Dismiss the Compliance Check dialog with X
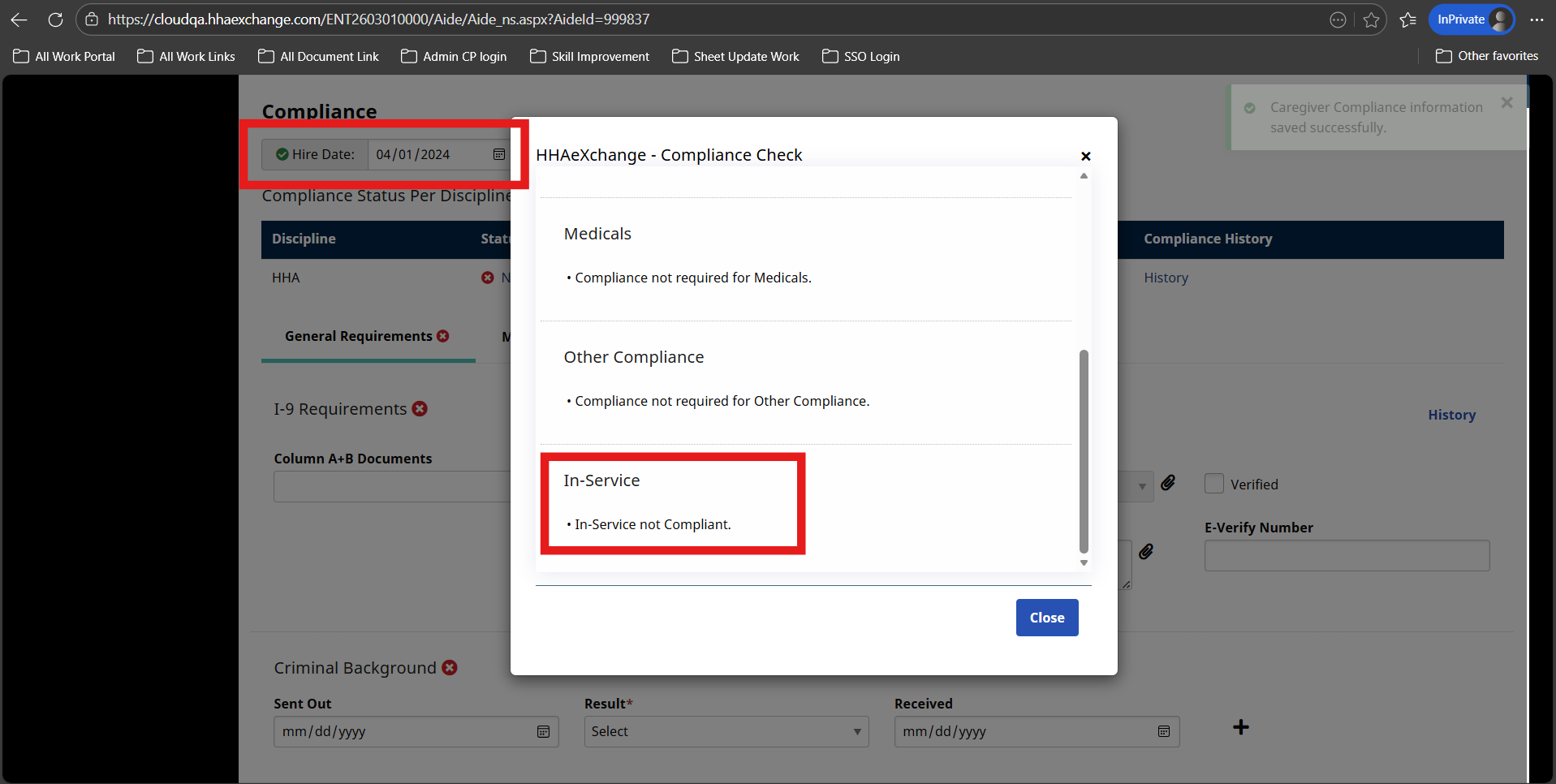The height and width of the screenshot is (784, 1556). click(1085, 156)
